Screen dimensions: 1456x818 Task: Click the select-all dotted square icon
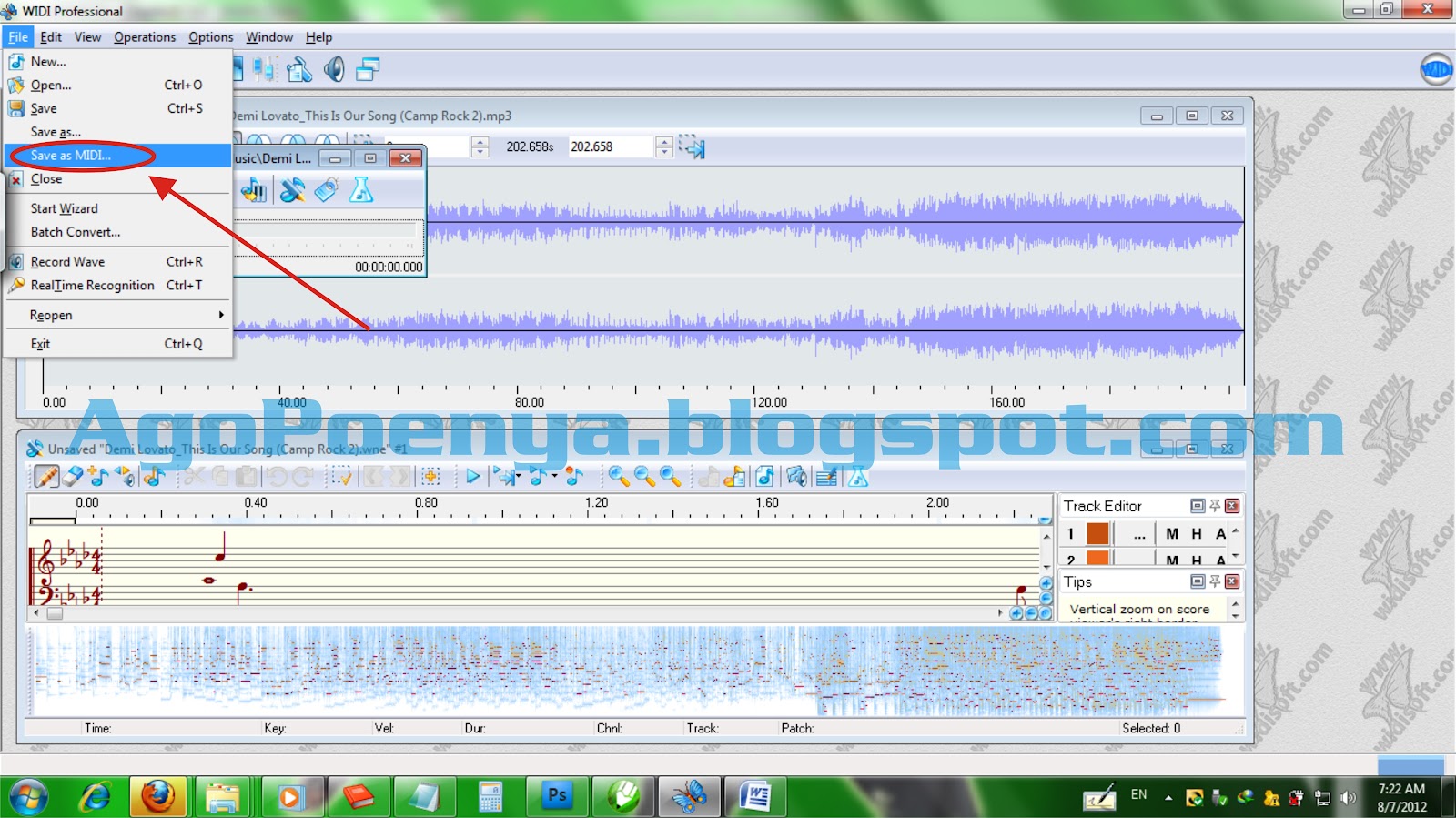click(x=430, y=476)
